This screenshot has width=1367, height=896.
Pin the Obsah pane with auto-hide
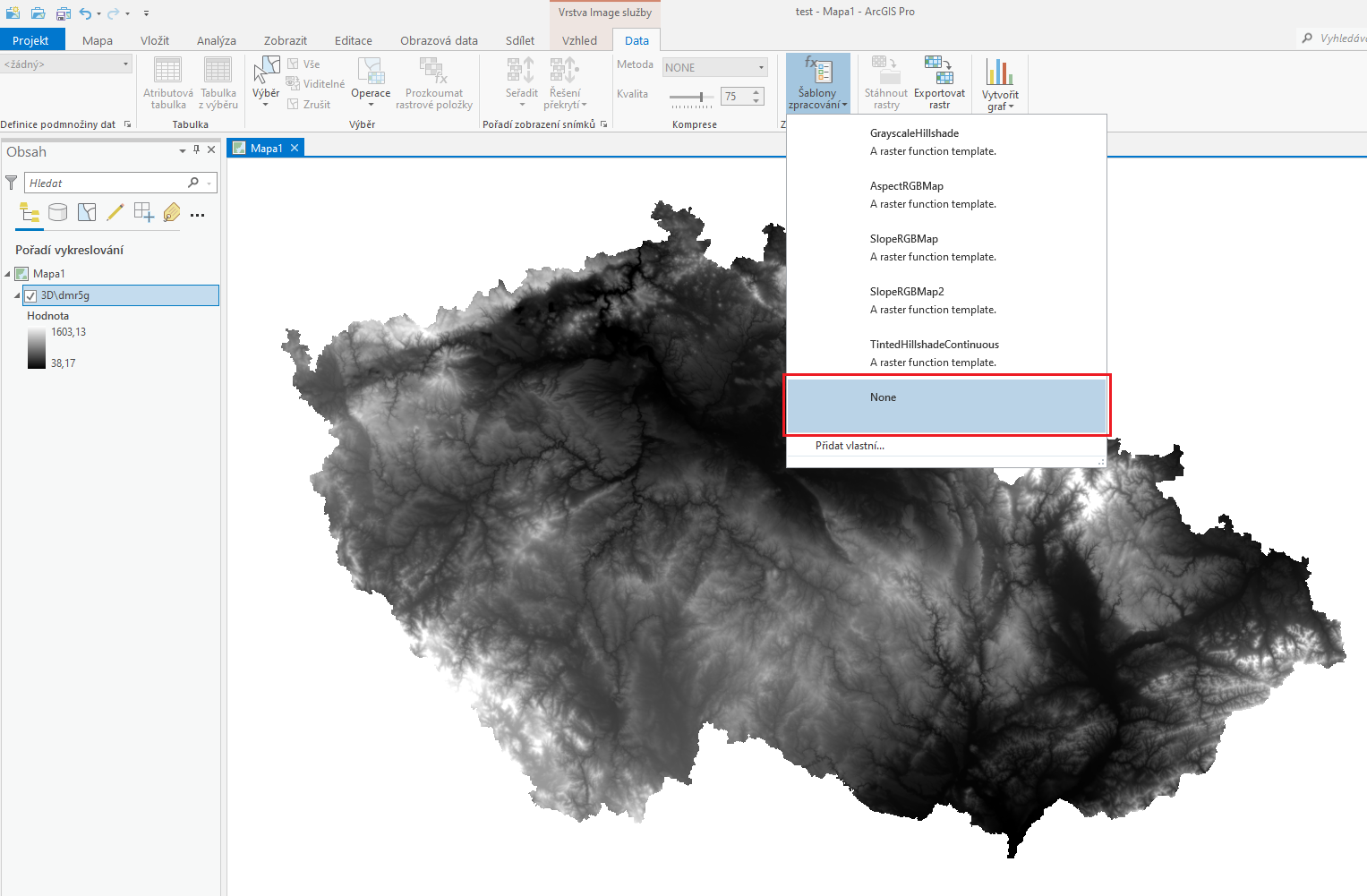click(197, 150)
